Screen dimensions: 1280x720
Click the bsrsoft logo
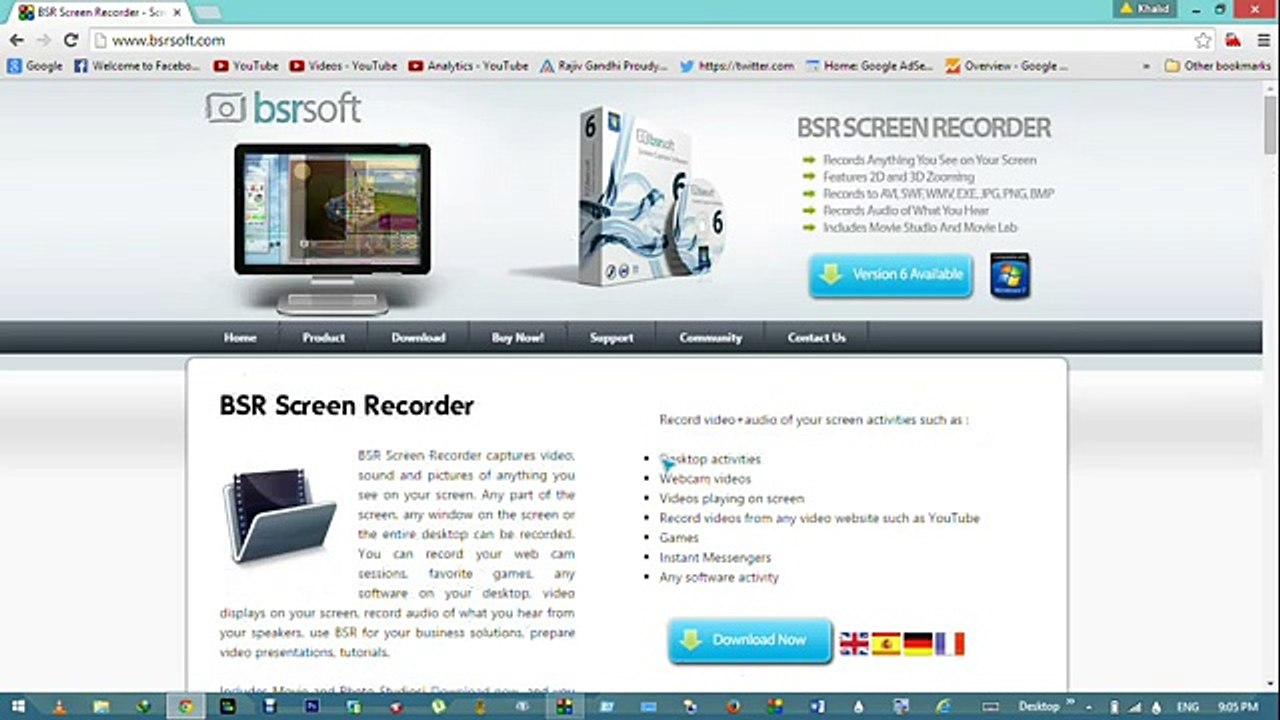[283, 108]
